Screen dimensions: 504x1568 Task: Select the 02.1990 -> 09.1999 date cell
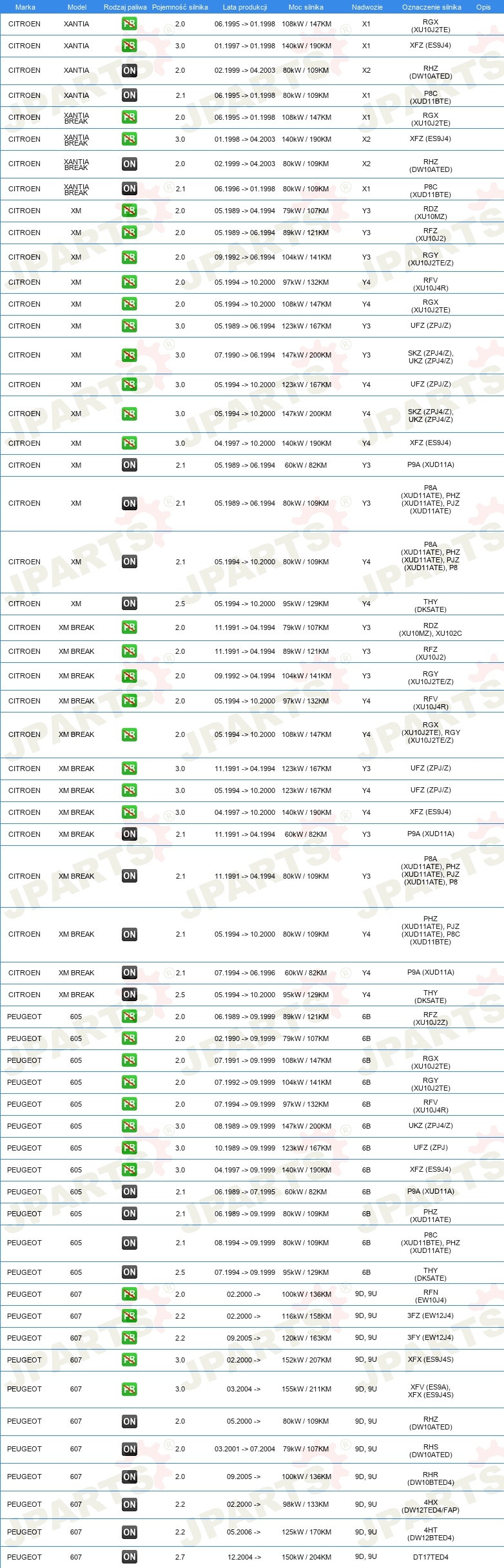(x=245, y=1038)
